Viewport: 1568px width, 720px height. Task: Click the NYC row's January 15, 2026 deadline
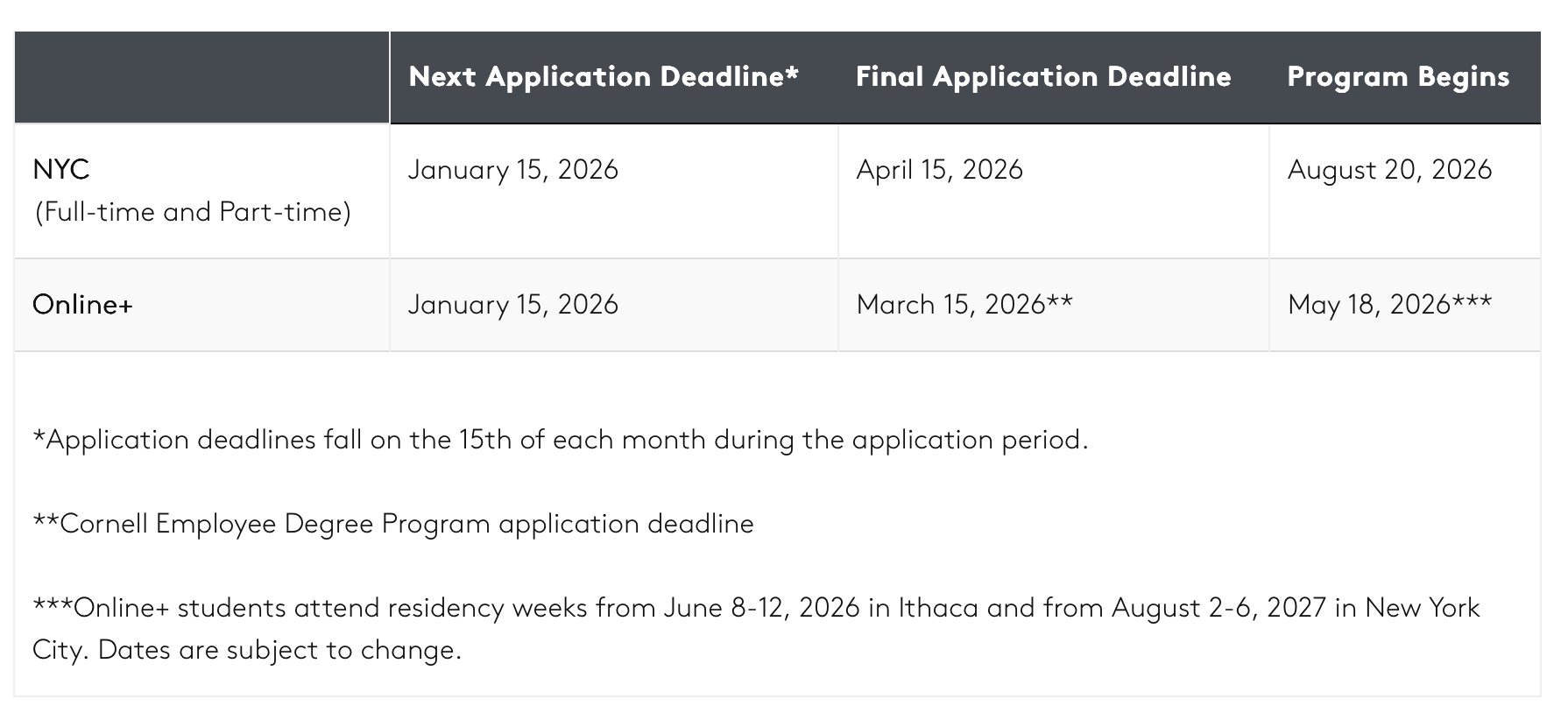coord(512,169)
